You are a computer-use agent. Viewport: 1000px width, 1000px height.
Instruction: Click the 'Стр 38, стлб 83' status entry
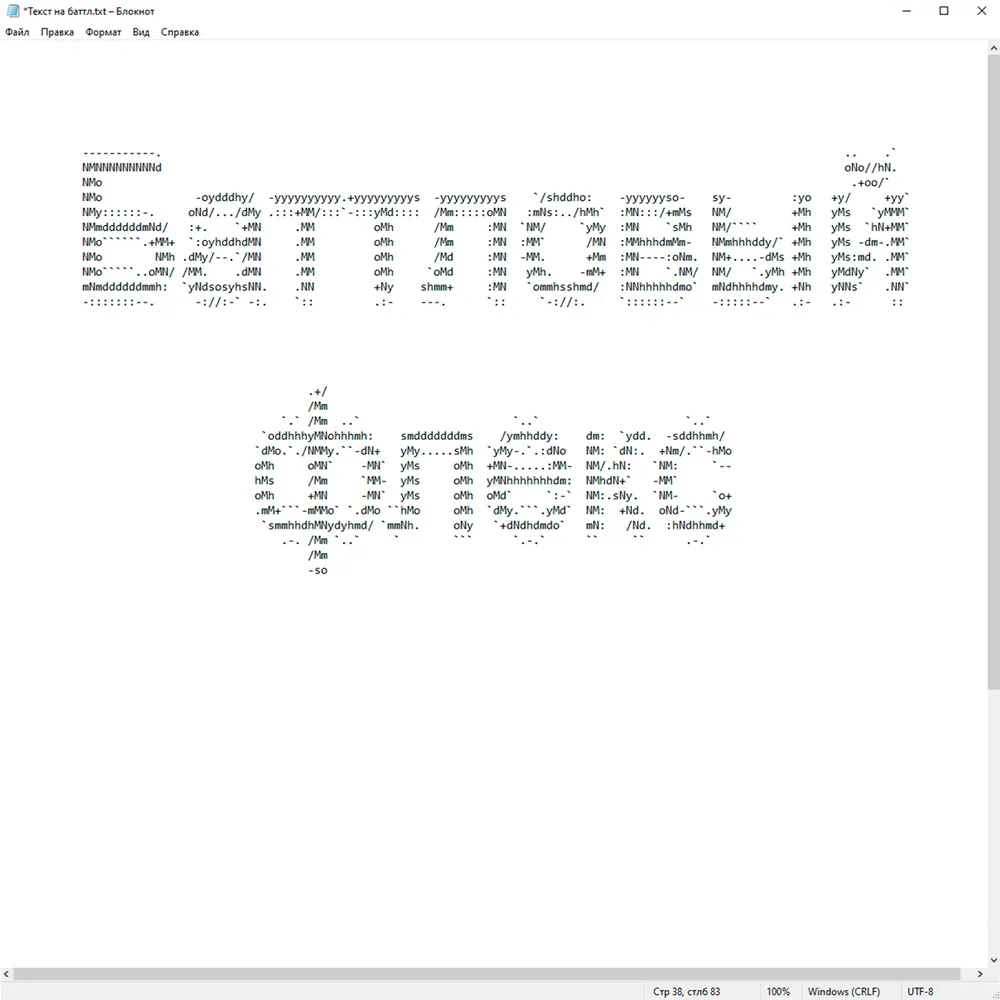click(x=686, y=991)
